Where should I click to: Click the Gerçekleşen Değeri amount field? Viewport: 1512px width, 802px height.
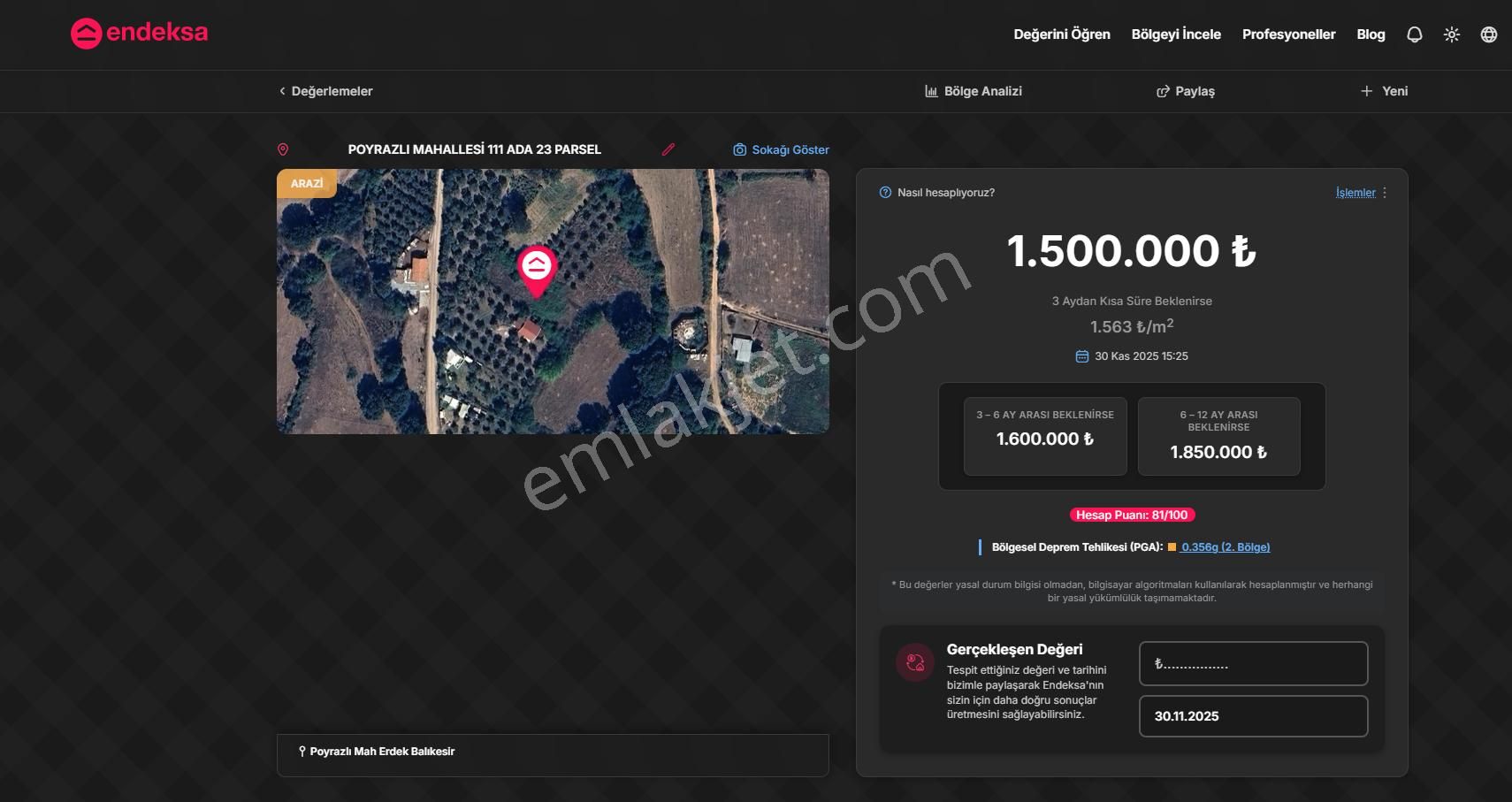coord(1253,663)
